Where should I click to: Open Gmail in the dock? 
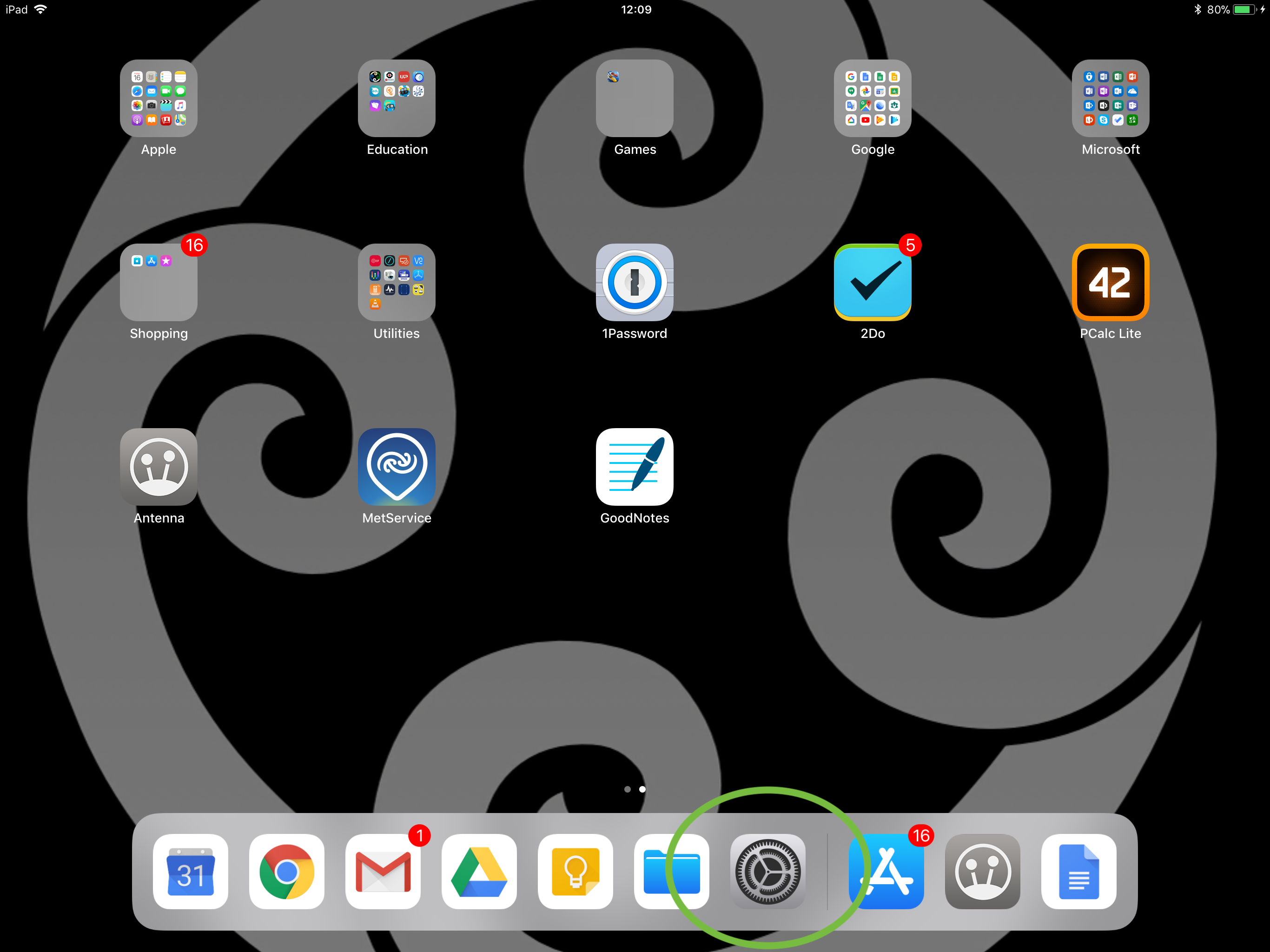pos(383,872)
